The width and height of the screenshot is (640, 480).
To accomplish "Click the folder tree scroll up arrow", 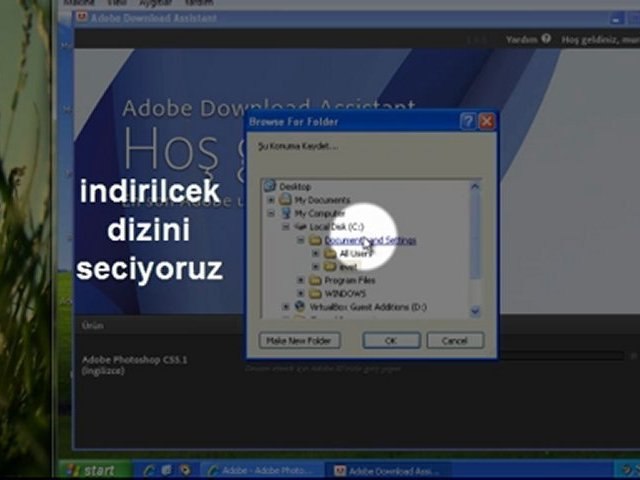I will tap(475, 187).
